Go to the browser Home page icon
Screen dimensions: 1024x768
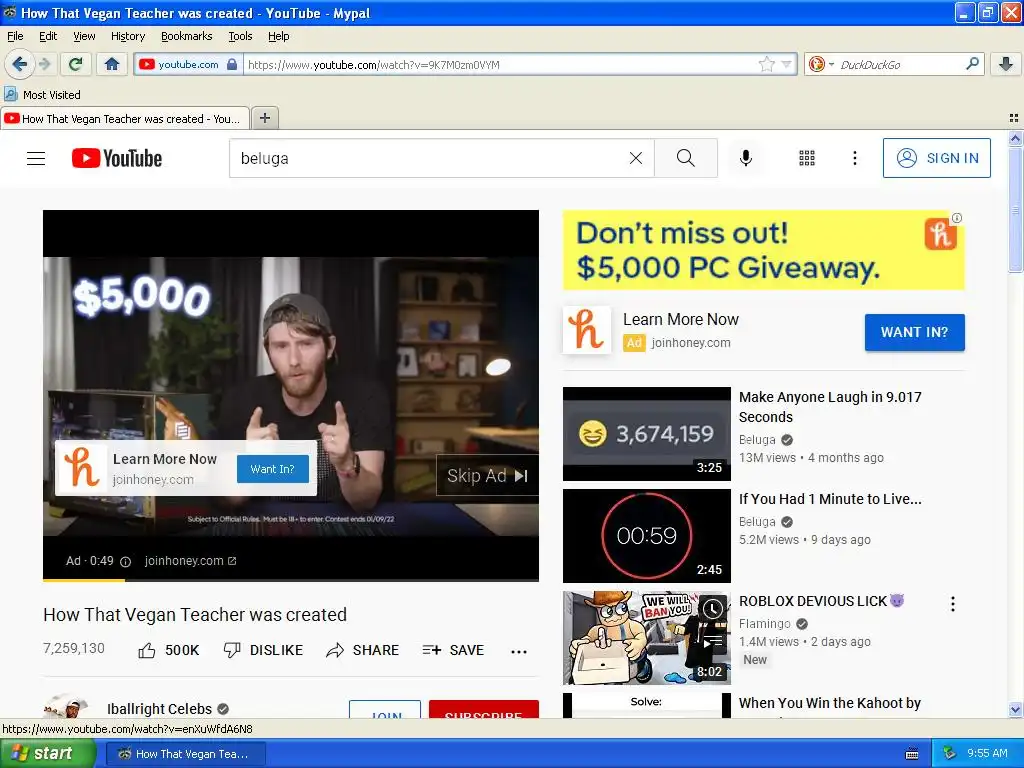[112, 64]
